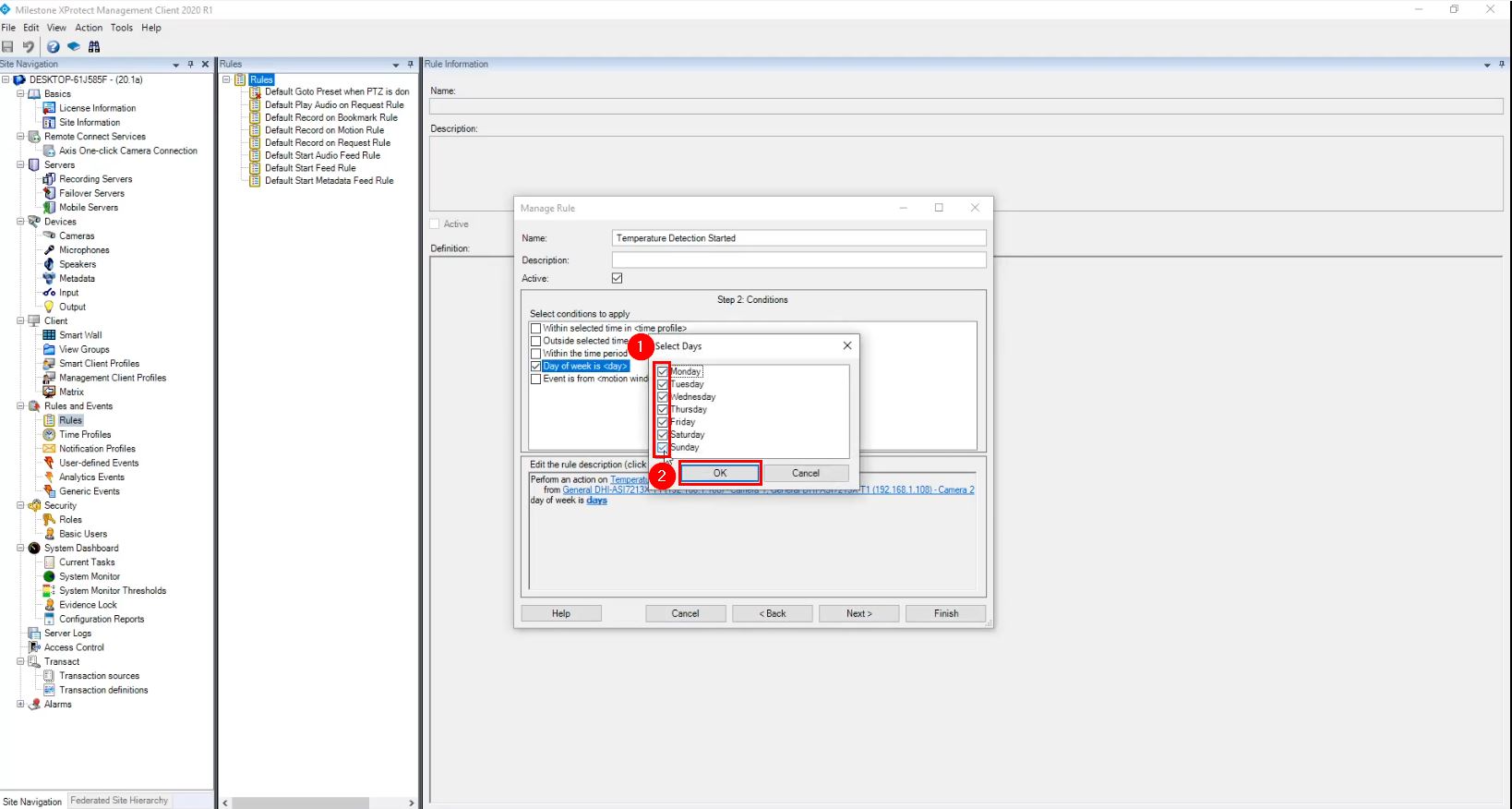The image size is (1512, 809).
Task: Click Cancel in the Select Days dialog
Action: pos(805,473)
